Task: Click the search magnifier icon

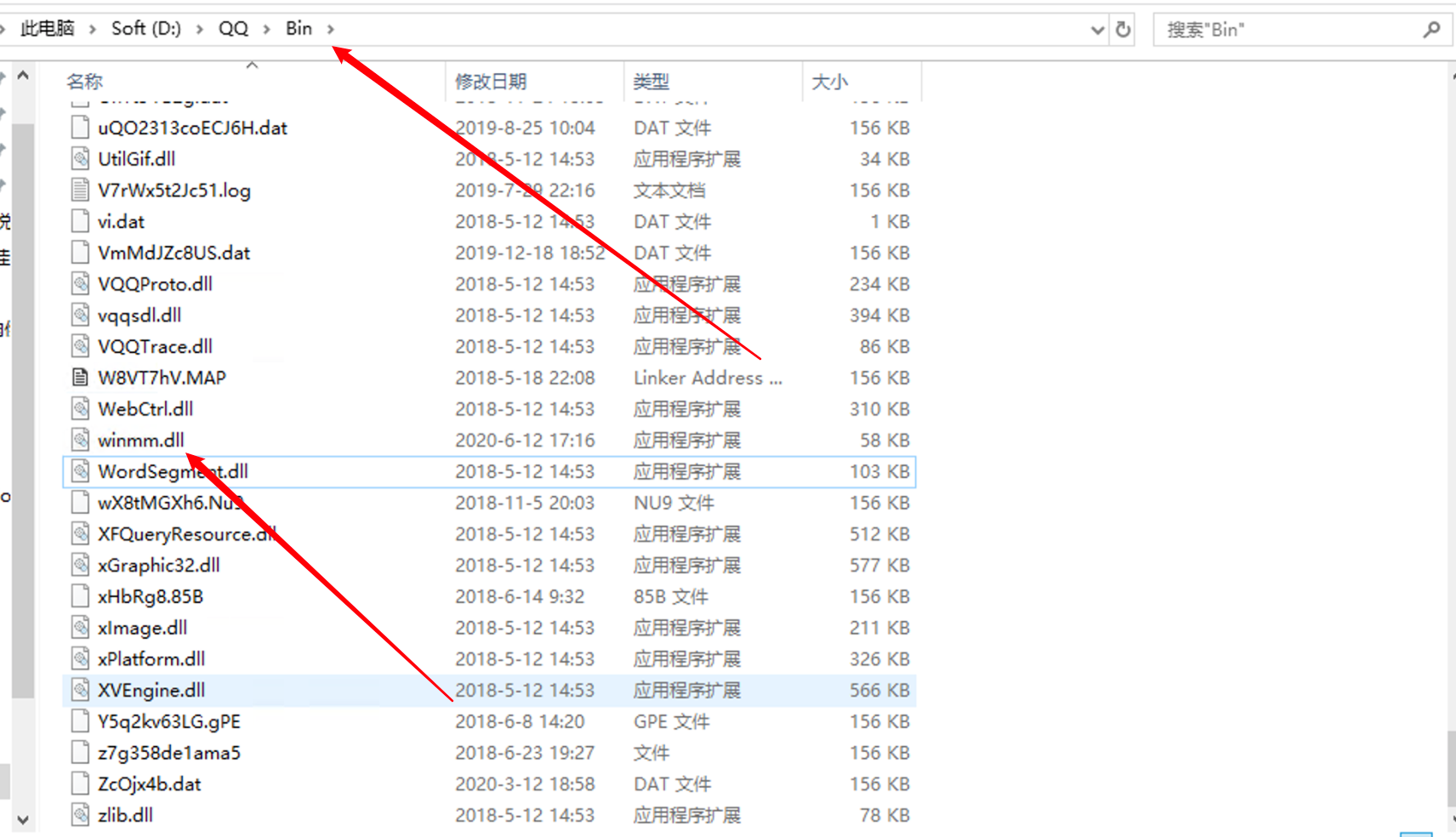Action: click(1431, 30)
